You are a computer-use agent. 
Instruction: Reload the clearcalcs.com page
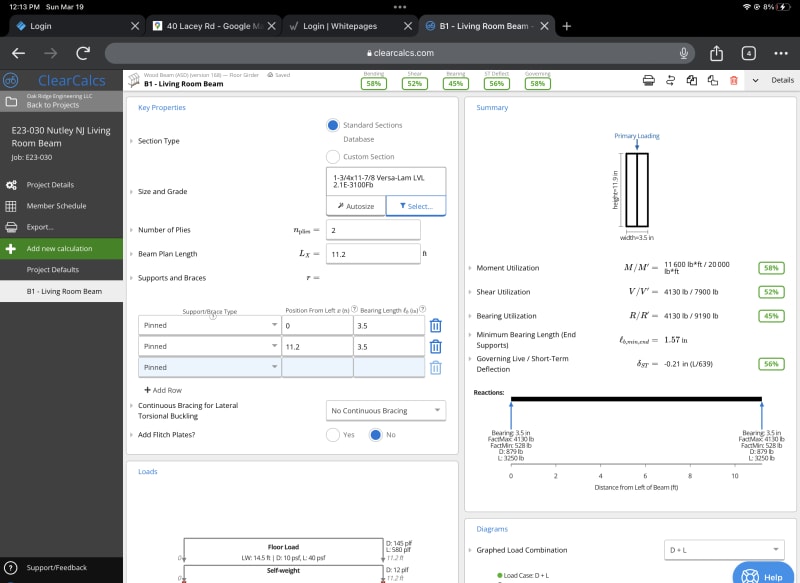pos(83,53)
